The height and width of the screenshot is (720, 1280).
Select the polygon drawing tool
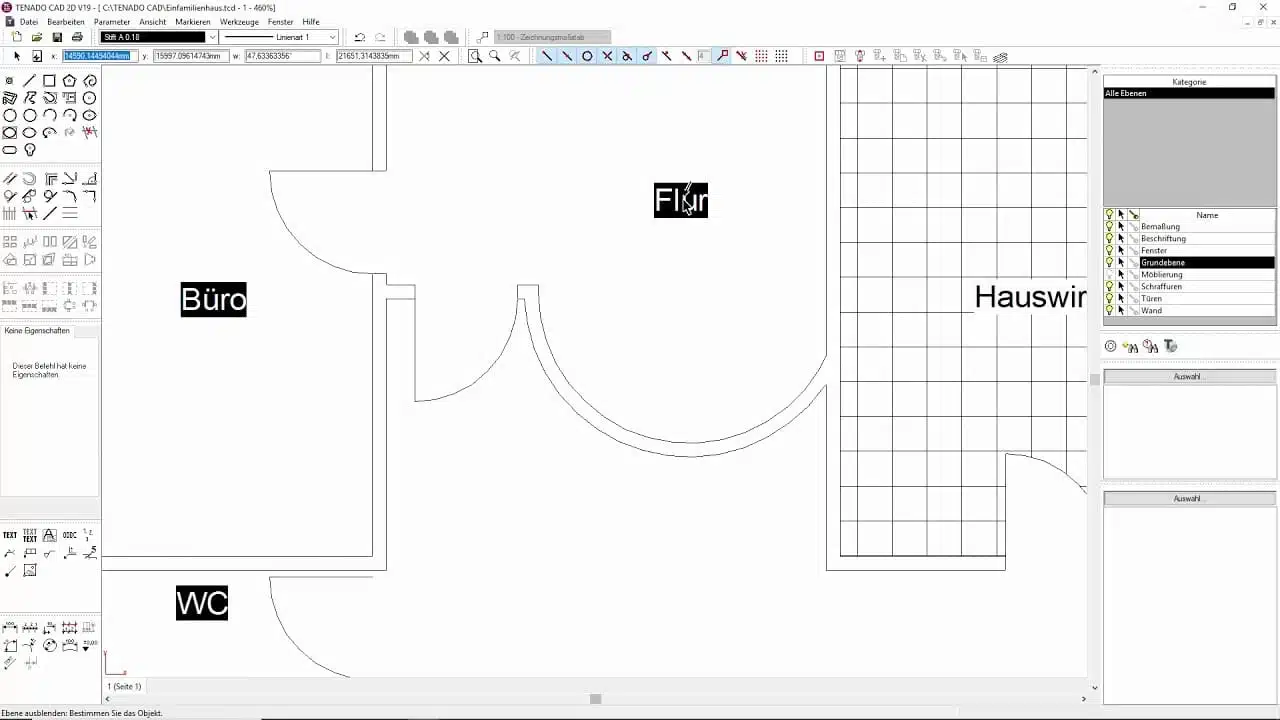click(69, 81)
